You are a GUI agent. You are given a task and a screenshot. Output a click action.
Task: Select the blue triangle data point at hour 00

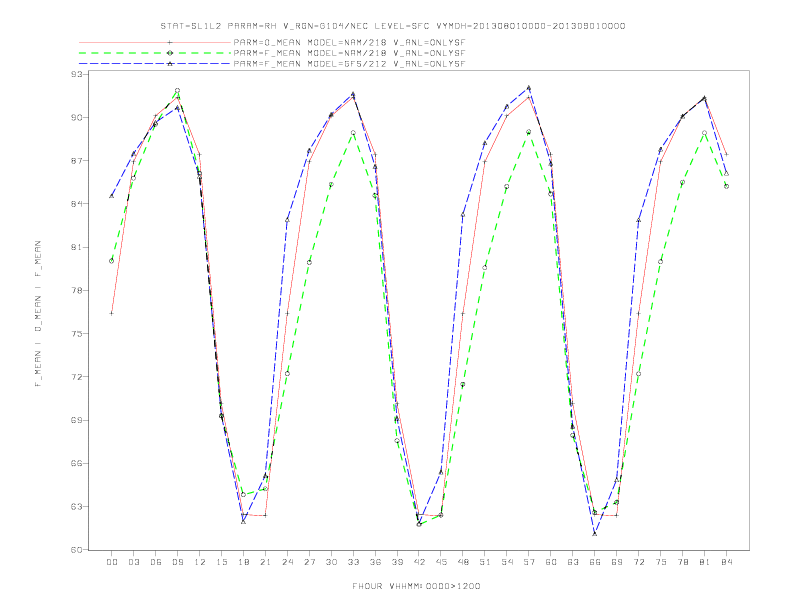tap(112, 196)
